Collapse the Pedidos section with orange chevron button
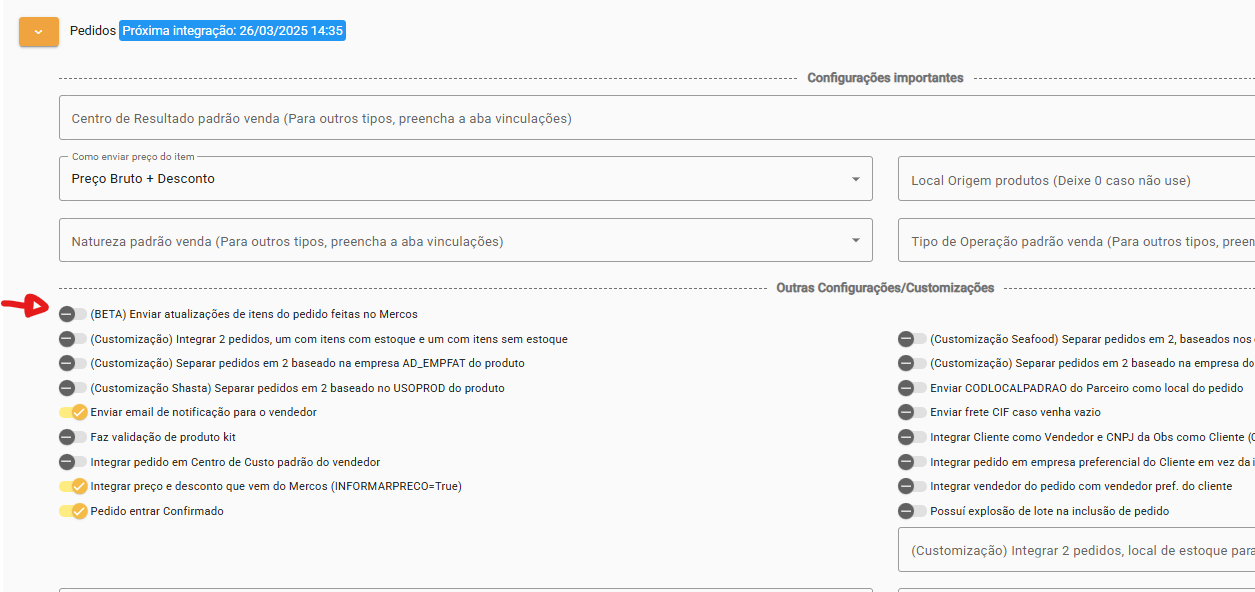Viewport: 1255px width, 592px height. (x=39, y=31)
